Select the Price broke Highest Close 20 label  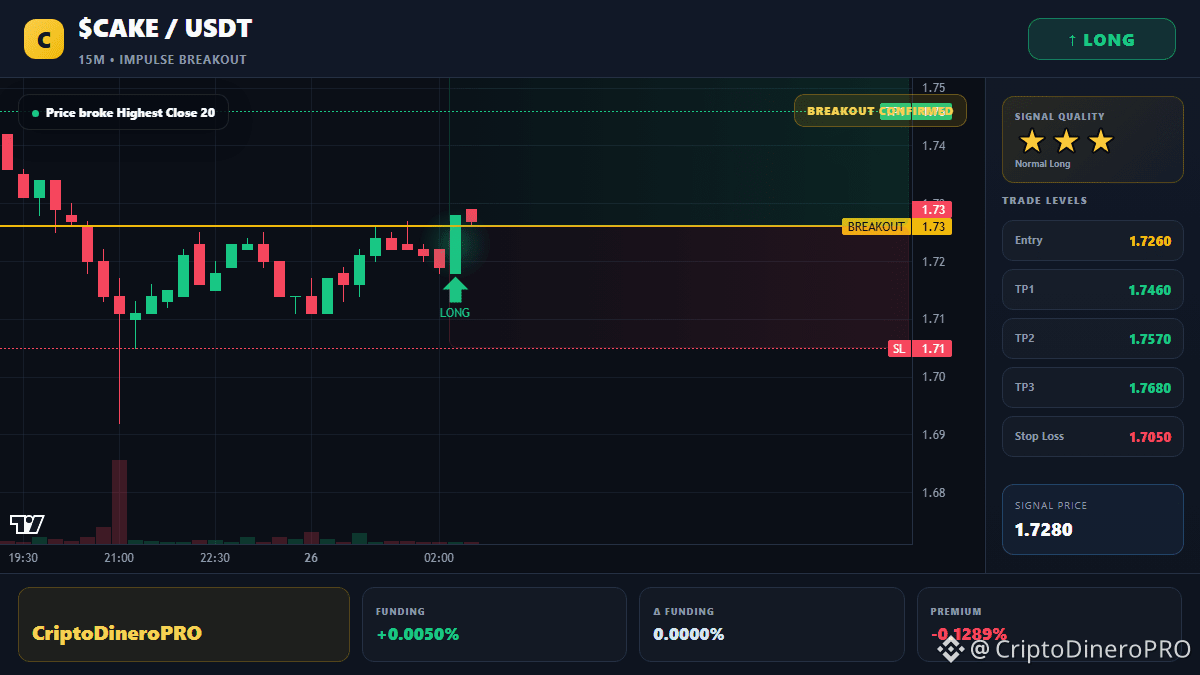[x=130, y=113]
